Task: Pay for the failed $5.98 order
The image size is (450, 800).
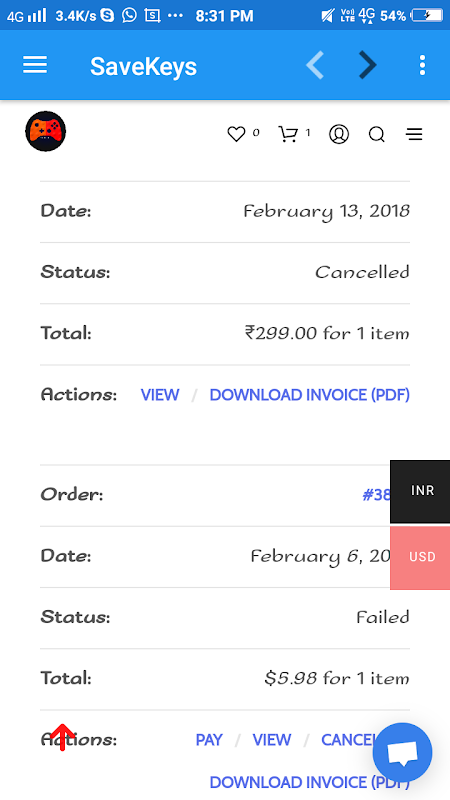Action: (209, 740)
